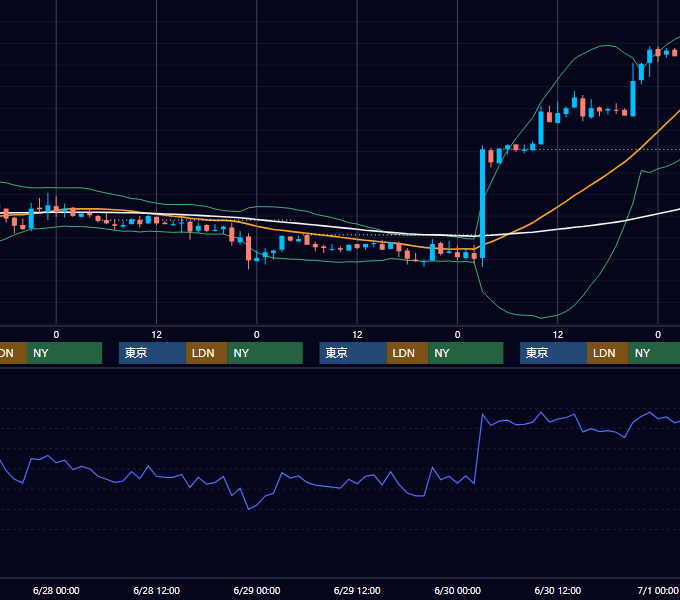Click the 東京 session block for 6/30
The width and height of the screenshot is (680, 600).
pyautogui.click(x=553, y=353)
